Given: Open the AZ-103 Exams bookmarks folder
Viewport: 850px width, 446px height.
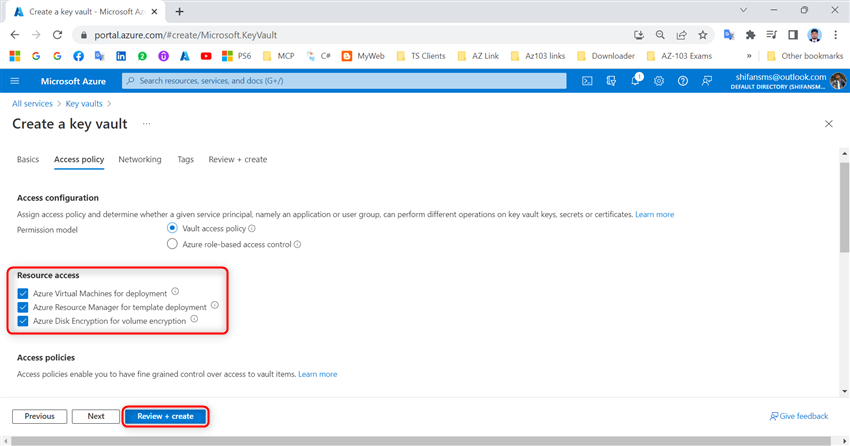Looking at the screenshot, I should 679,56.
